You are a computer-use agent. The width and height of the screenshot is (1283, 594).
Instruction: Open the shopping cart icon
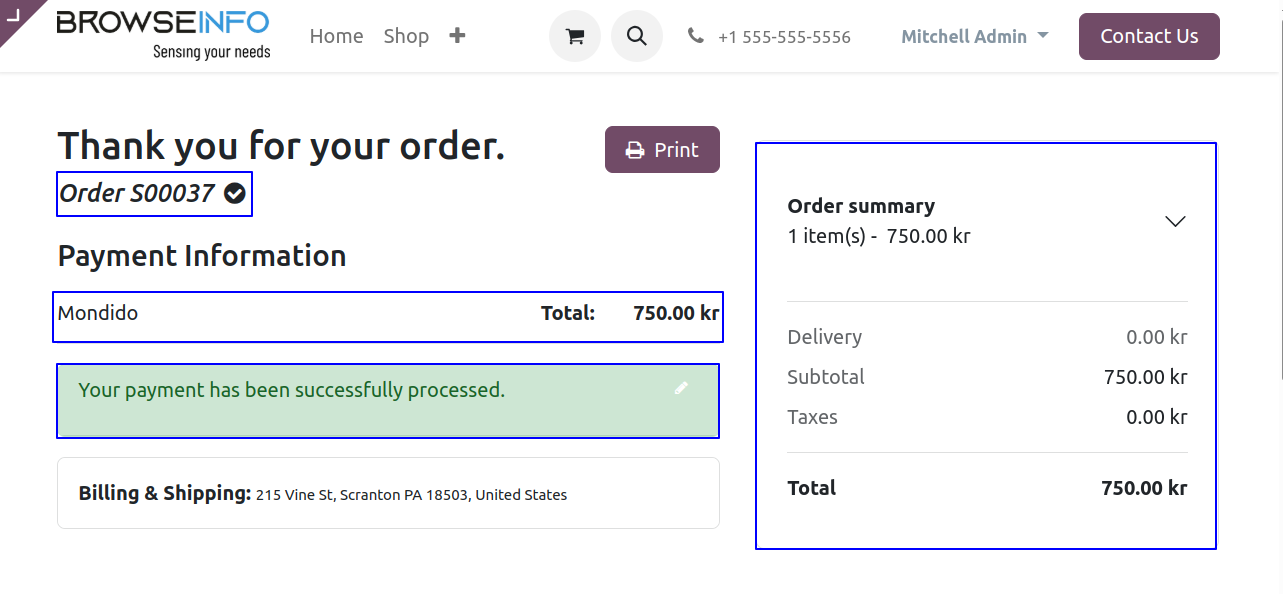point(574,36)
